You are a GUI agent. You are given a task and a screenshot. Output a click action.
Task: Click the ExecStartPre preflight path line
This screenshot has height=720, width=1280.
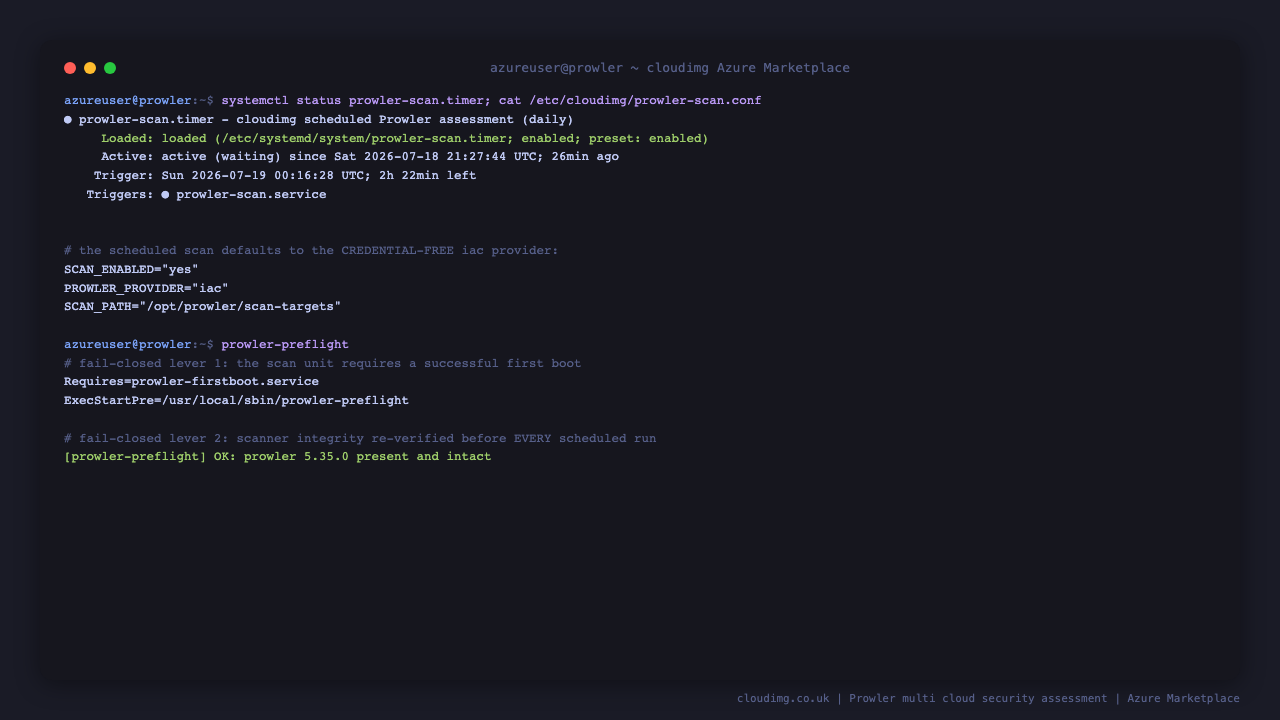point(236,401)
